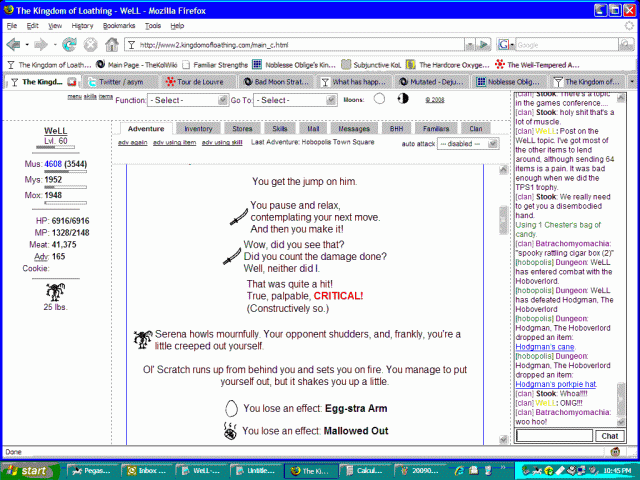Click the Egg-stra Arm egg icon
The height and width of the screenshot is (480, 640).
point(232,408)
